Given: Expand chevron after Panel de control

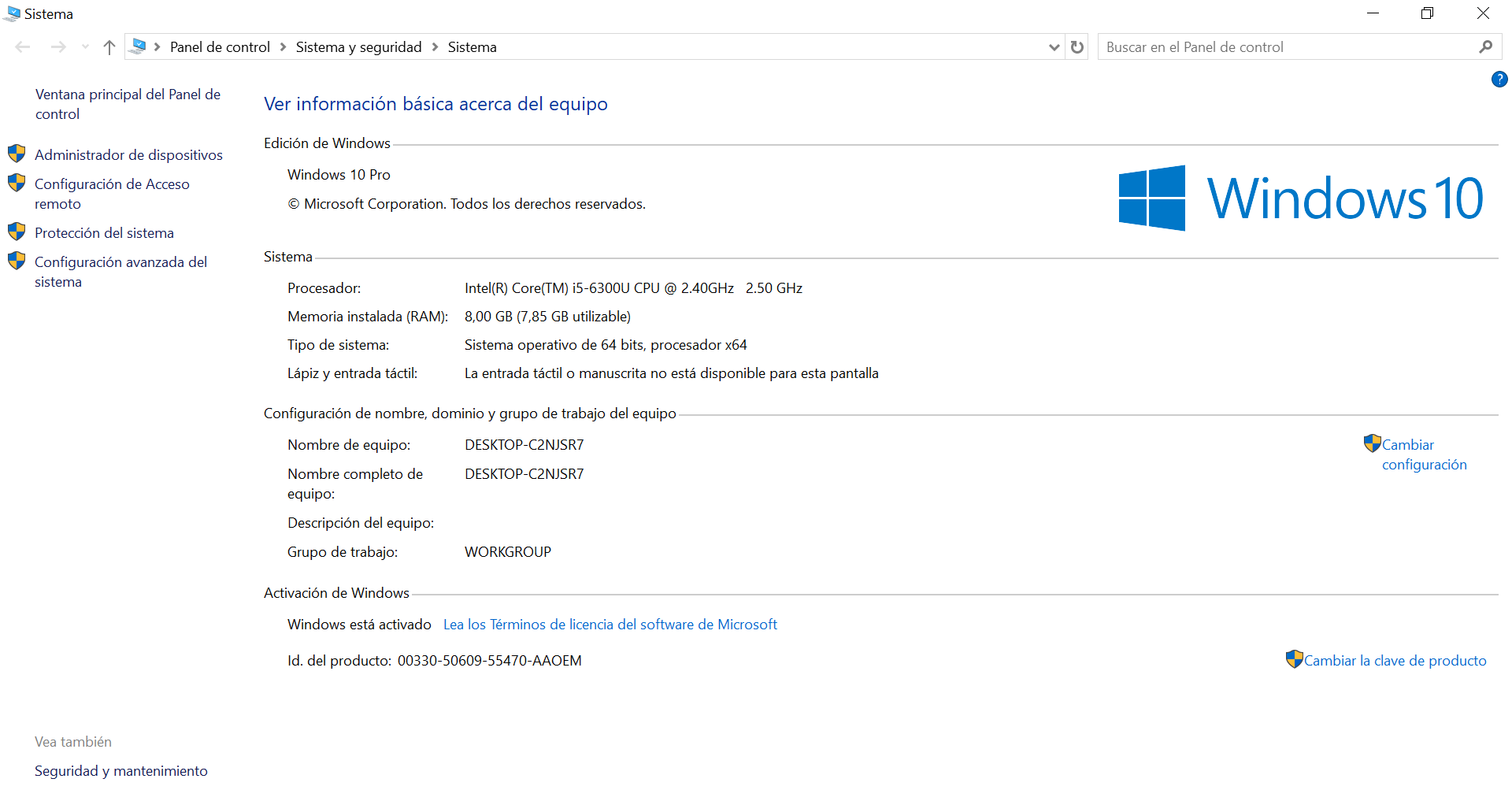Looking at the screenshot, I should pyautogui.click(x=283, y=47).
